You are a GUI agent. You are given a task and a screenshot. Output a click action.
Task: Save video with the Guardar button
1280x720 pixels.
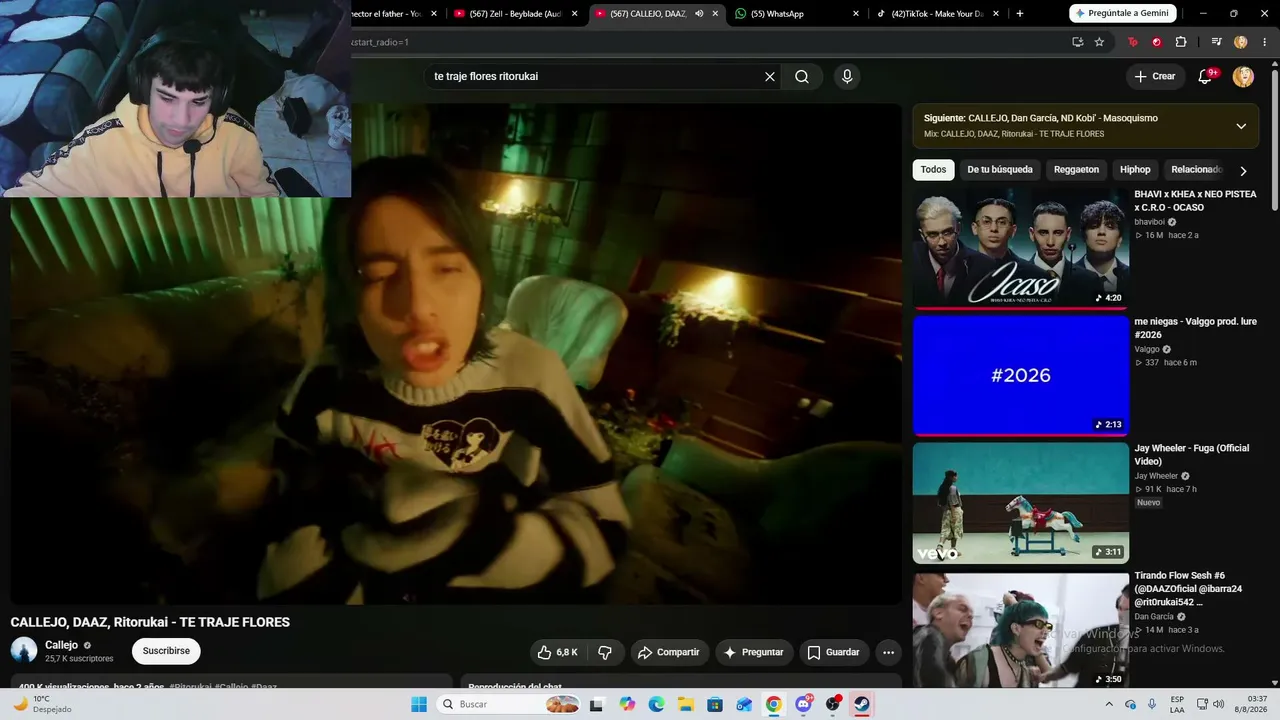(x=833, y=652)
